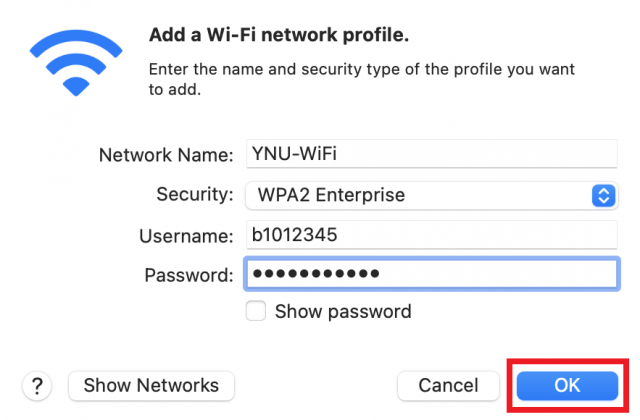Confirm the profile with OK
Screen dimensions: 640x420
(x=567, y=386)
